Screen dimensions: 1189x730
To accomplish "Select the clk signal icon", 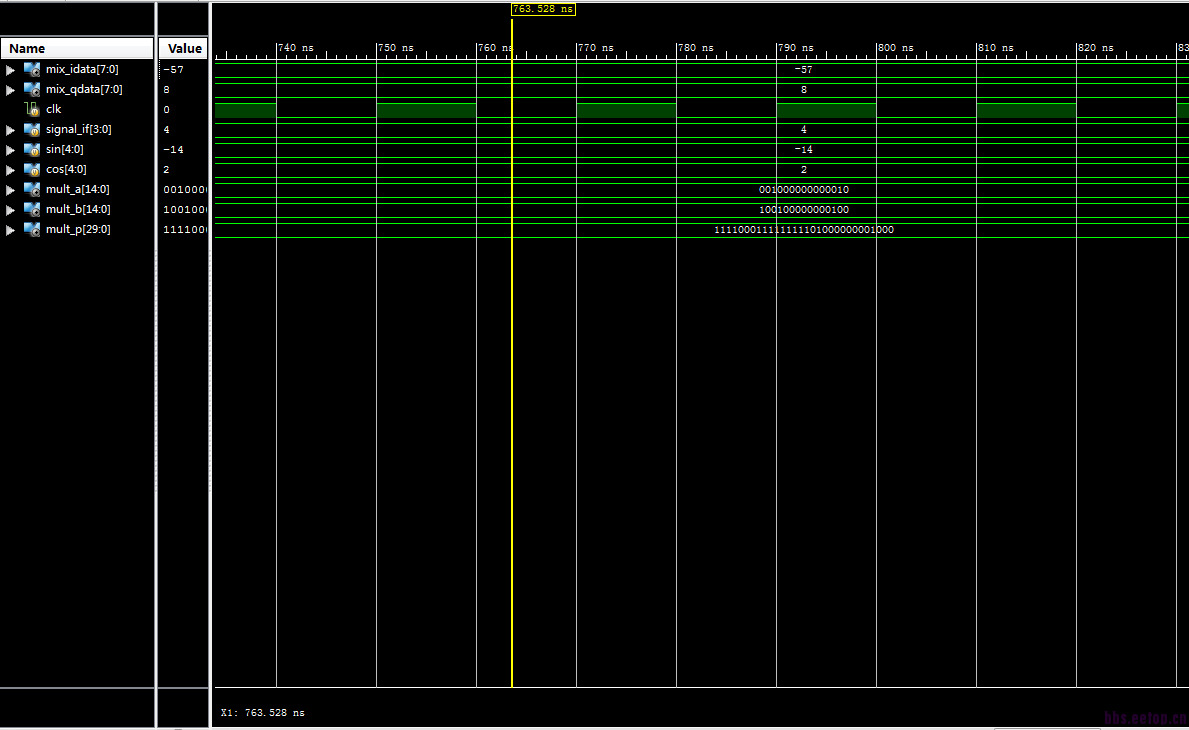I will point(32,109).
